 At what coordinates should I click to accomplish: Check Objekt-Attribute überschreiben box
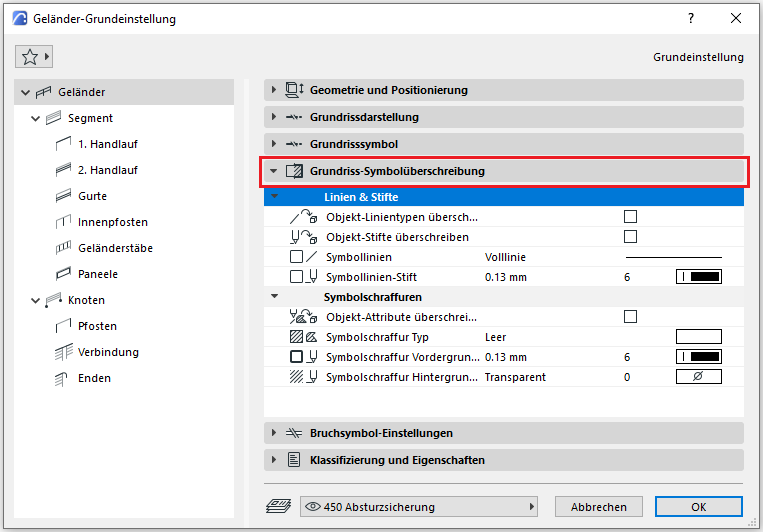click(630, 317)
